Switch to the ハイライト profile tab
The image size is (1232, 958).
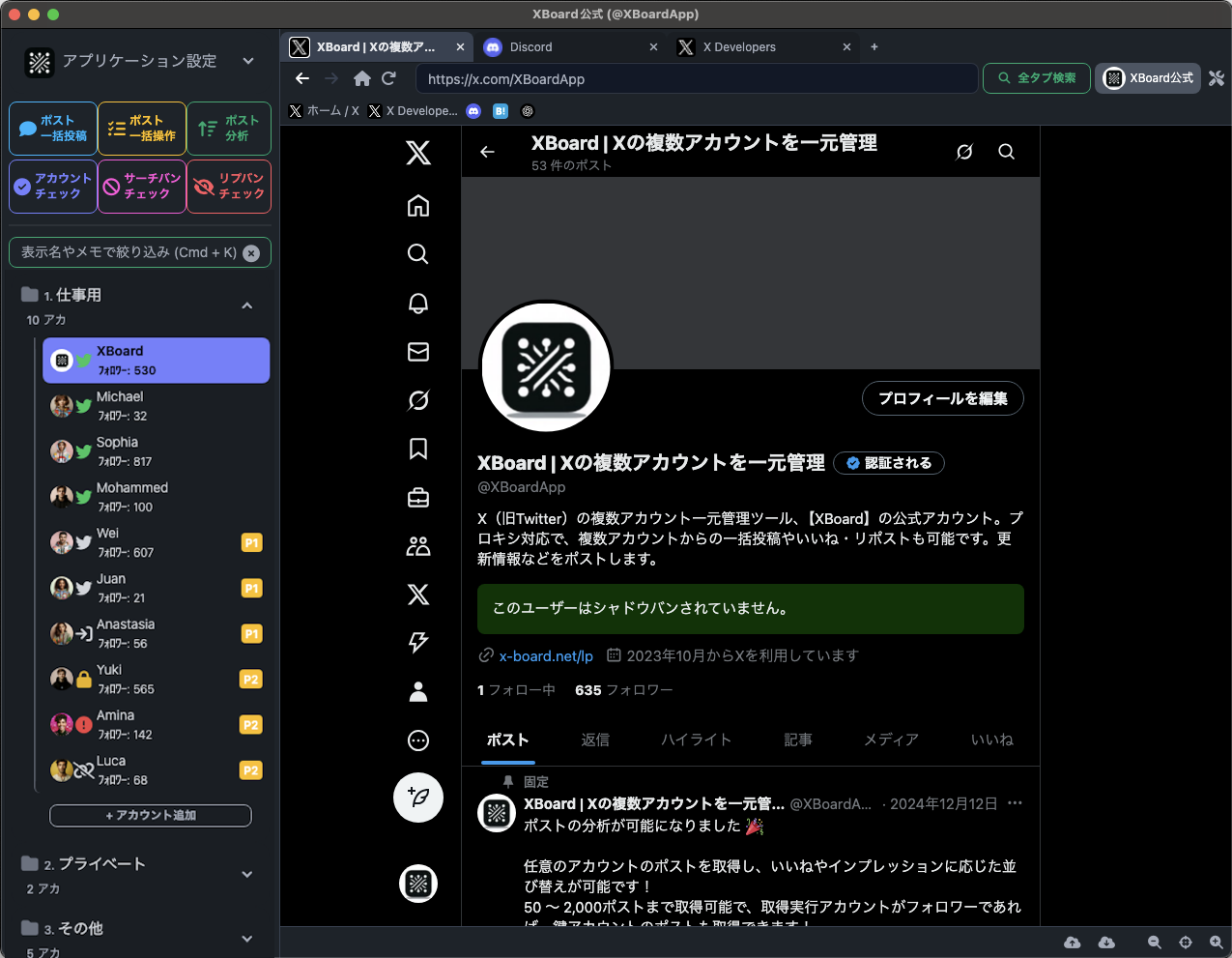point(696,740)
